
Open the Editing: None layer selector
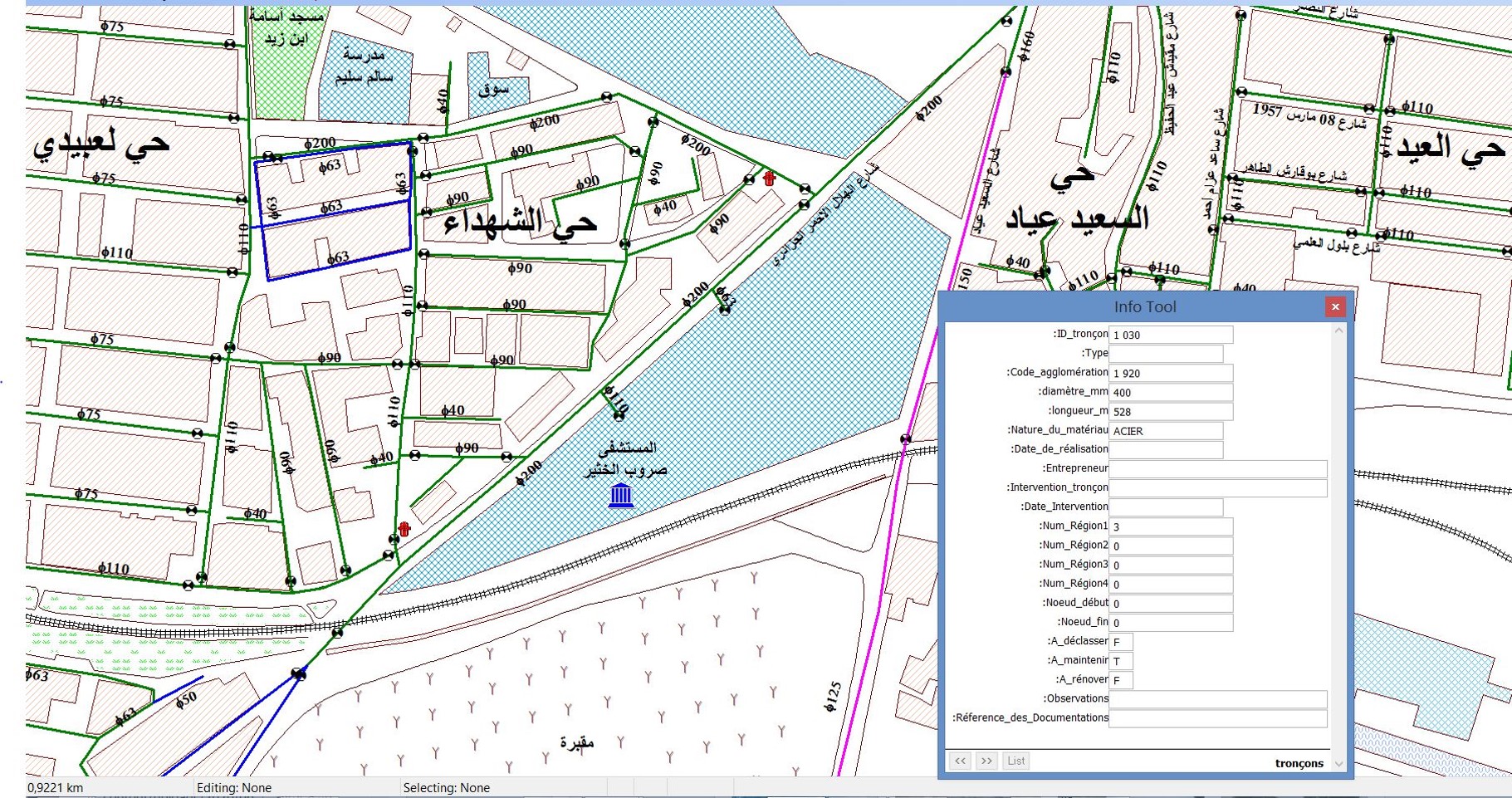(234, 787)
